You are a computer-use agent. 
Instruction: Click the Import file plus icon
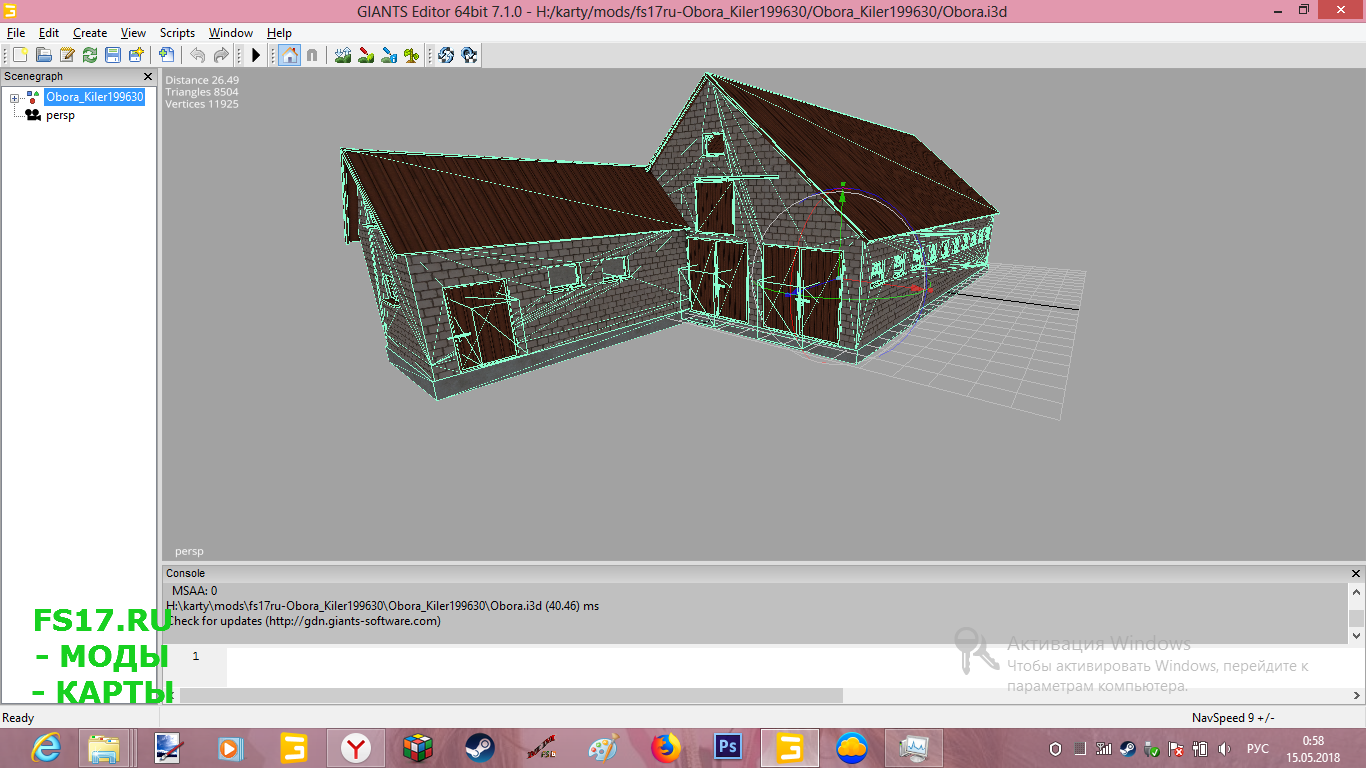(x=166, y=55)
